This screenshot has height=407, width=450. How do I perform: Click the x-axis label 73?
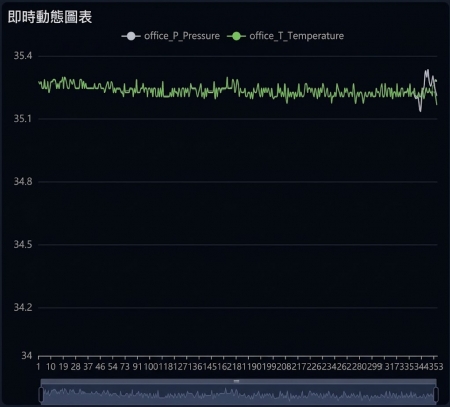point(125,367)
